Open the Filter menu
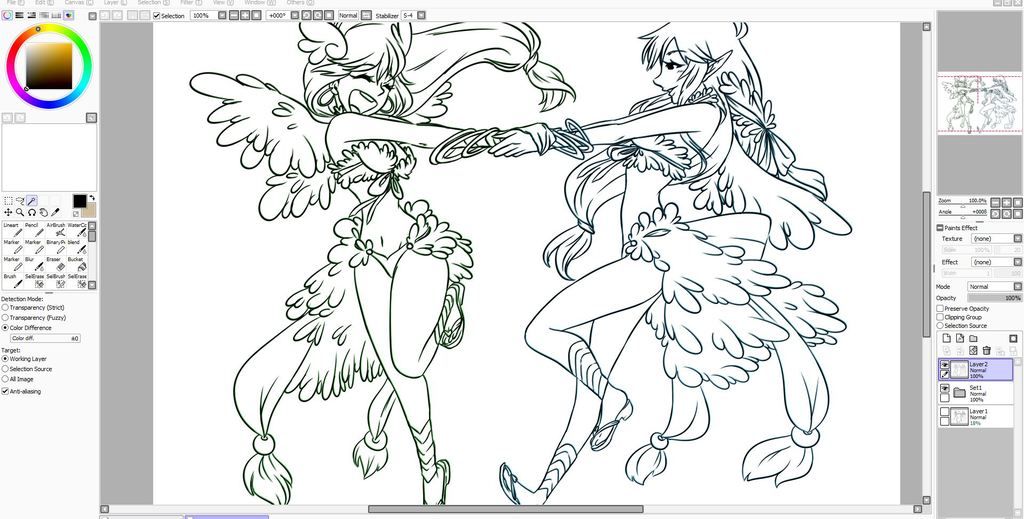This screenshot has width=1024, height=519. click(186, 3)
